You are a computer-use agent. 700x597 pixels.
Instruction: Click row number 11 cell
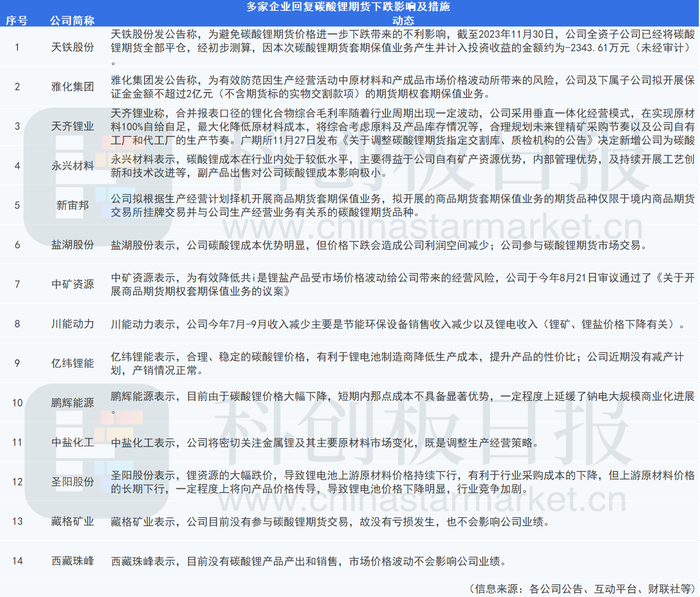click(x=17, y=443)
